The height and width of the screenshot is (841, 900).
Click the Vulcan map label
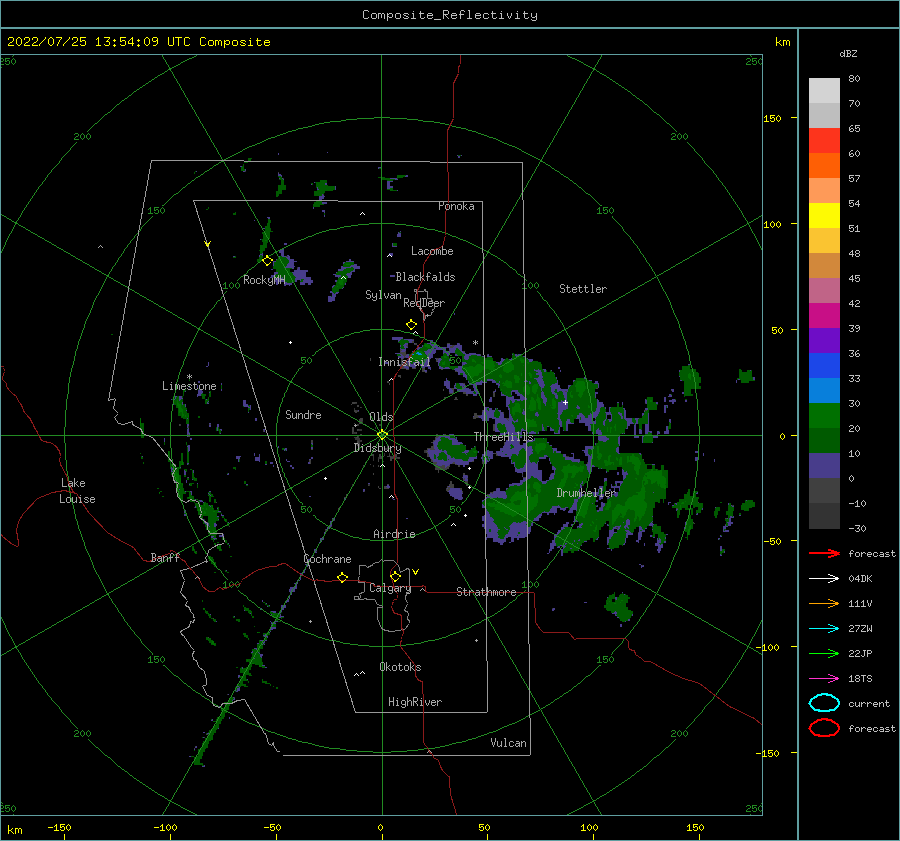click(x=509, y=743)
